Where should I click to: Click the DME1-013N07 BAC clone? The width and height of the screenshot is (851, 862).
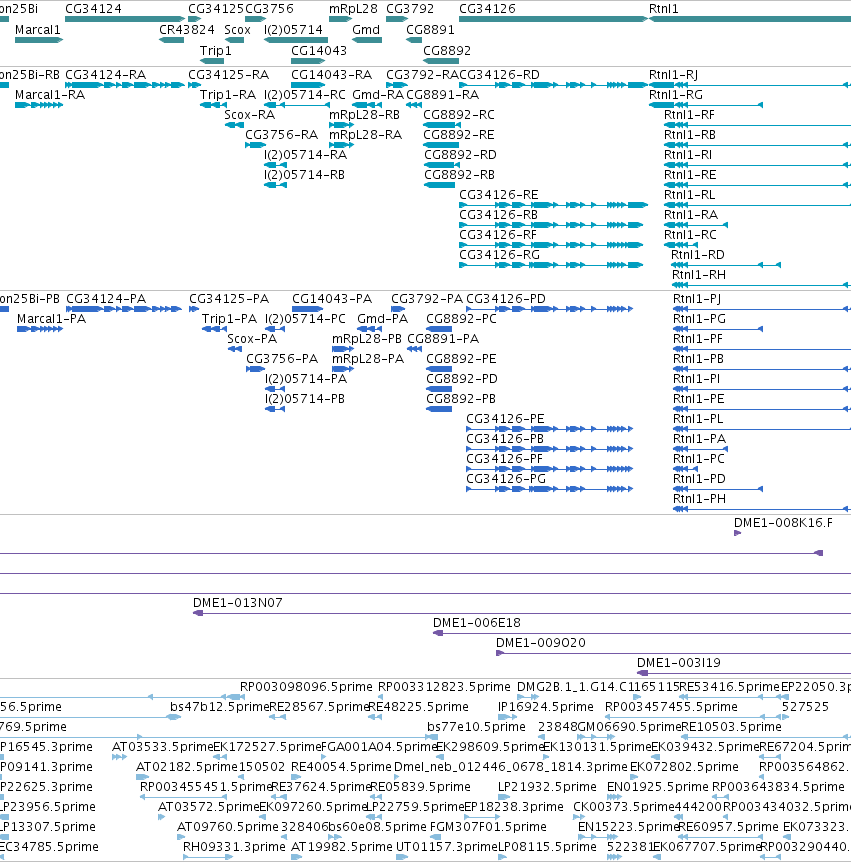pyautogui.click(x=522, y=613)
